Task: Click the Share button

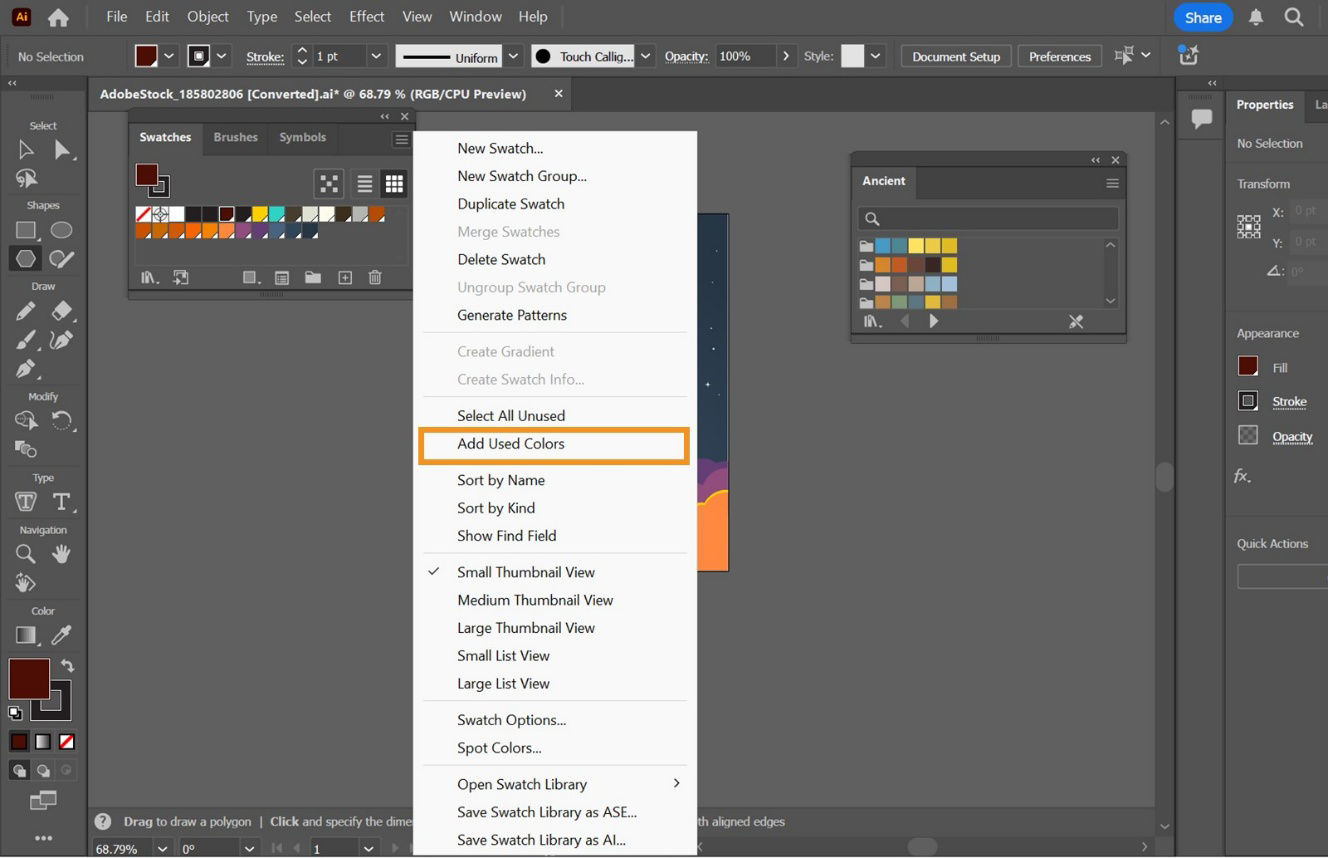Action: pyautogui.click(x=1203, y=17)
